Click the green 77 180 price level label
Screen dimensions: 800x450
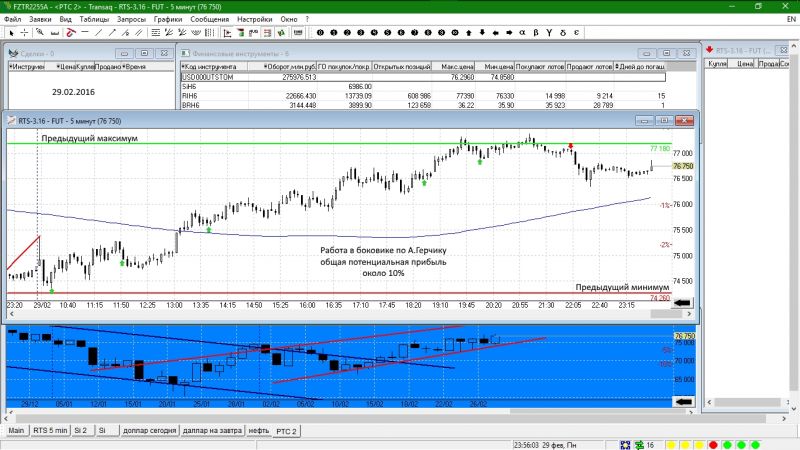[660, 148]
